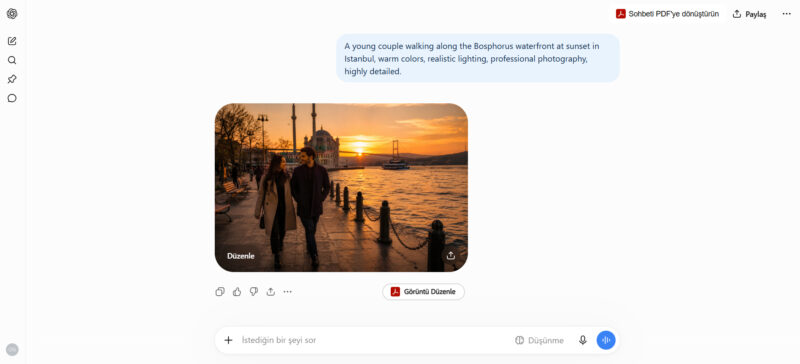Click Düzenle on the generated image
Image resolution: width=800 pixels, height=364 pixels.
point(240,256)
